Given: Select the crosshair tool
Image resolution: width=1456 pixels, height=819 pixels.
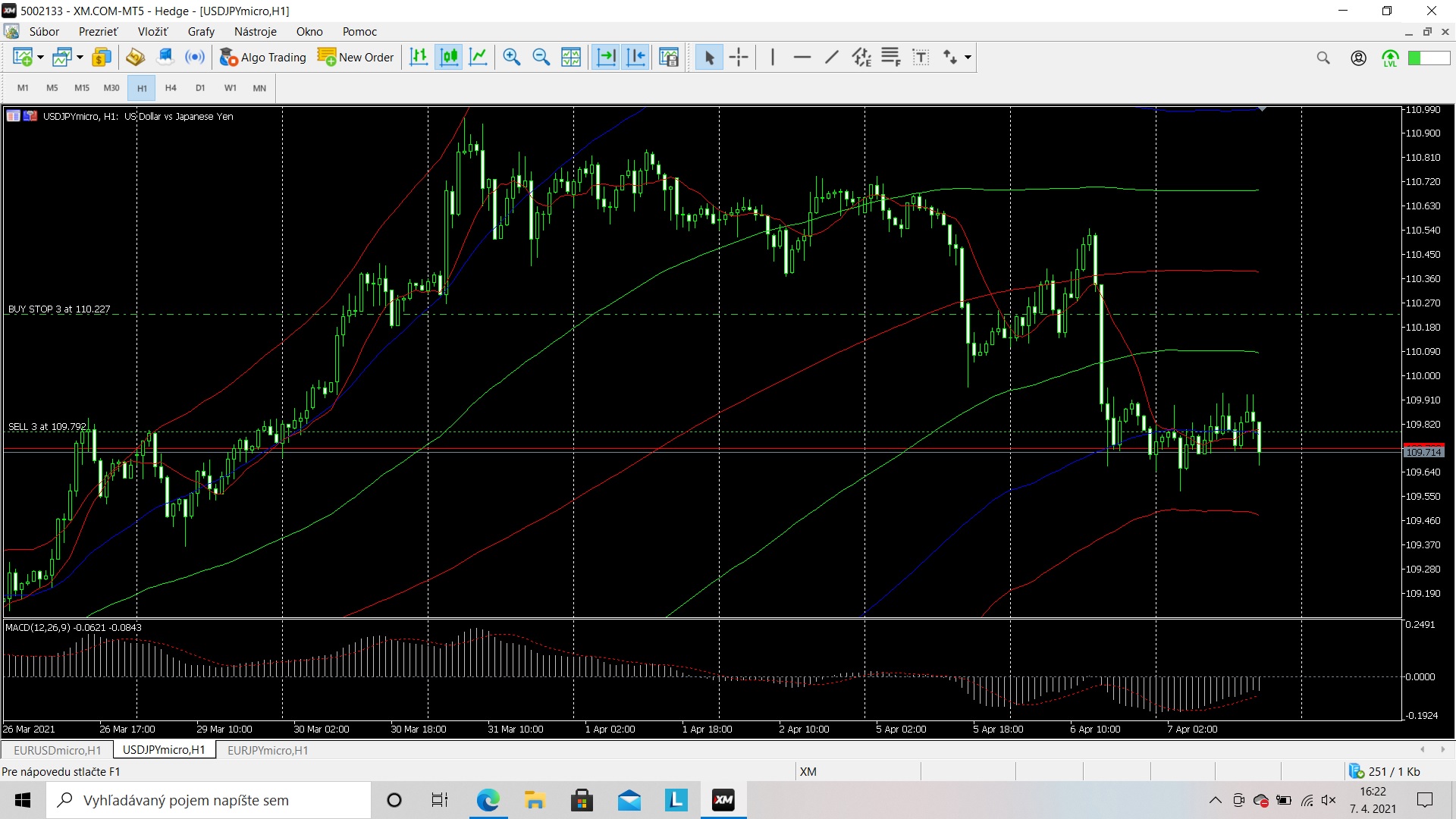Looking at the screenshot, I should (739, 57).
